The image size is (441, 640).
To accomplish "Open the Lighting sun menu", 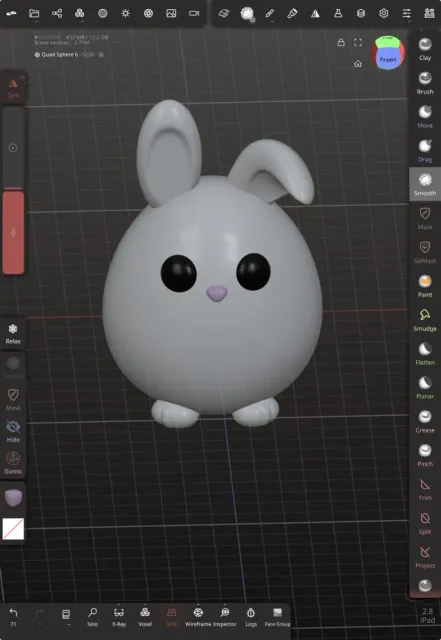I will pos(125,13).
